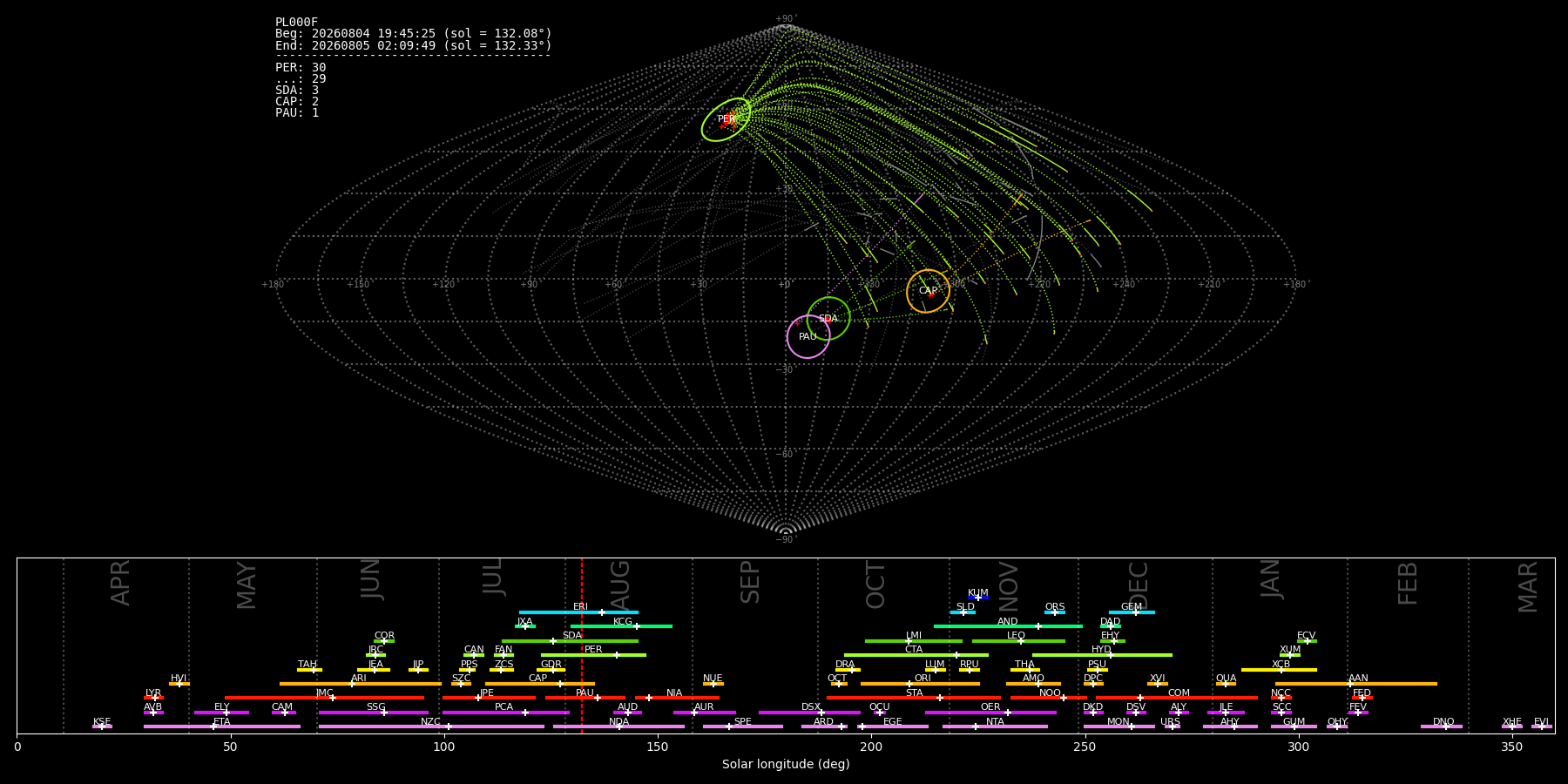Select the DRA shower bar
This screenshot has height=784, width=1568.
click(x=847, y=669)
